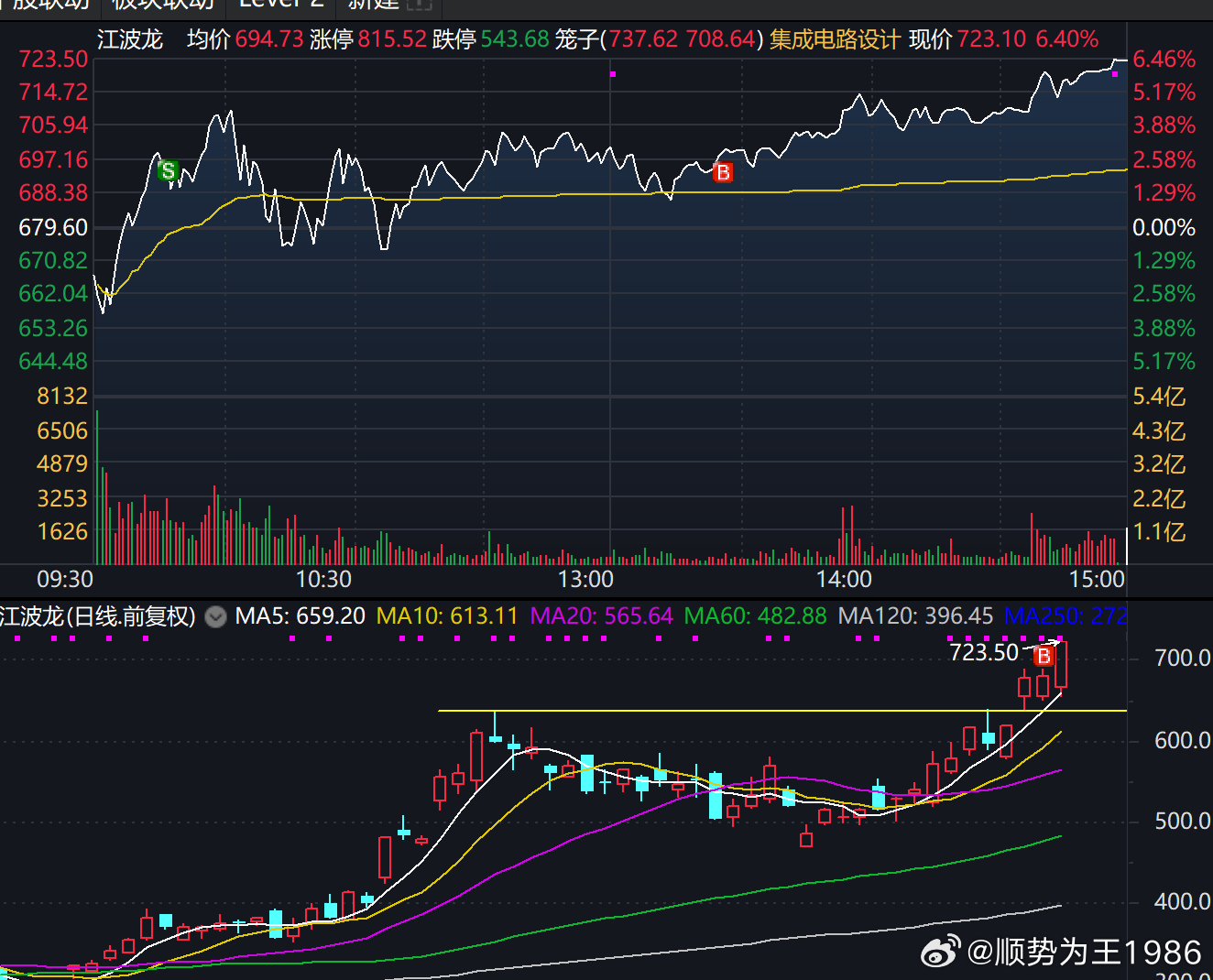This screenshot has width=1213, height=980.
Task: Click the latest red candlestick on daily chart
Action: pyautogui.click(x=1061, y=665)
